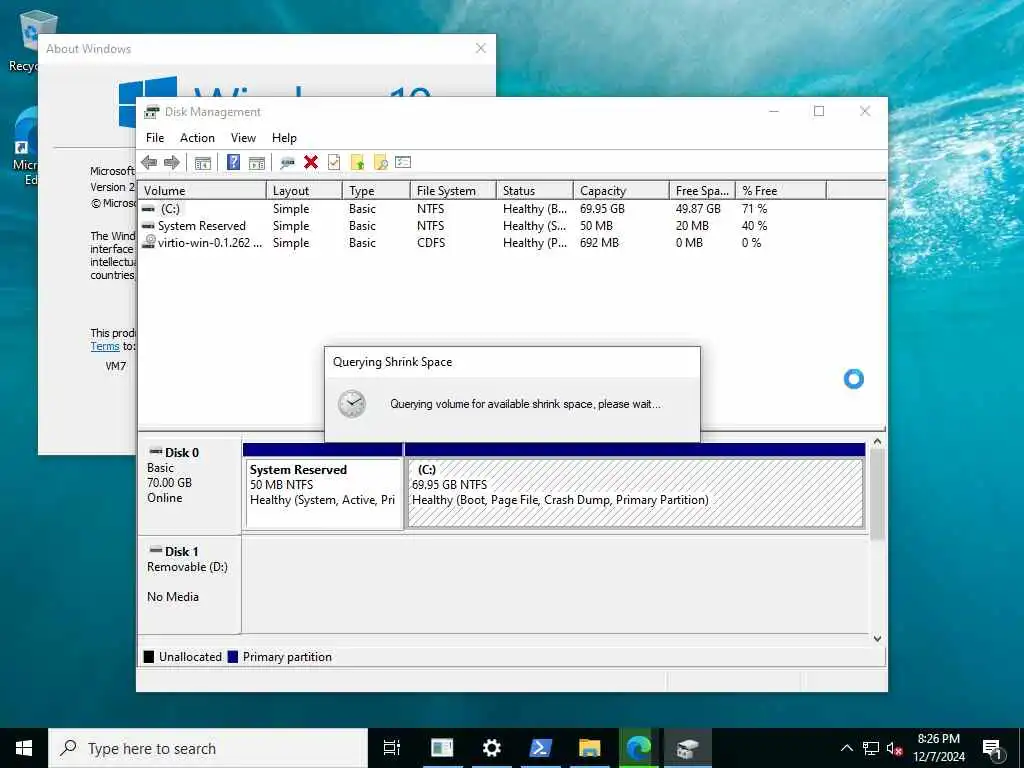Click the clock icon in Querying Shrink Space dialog
1024x768 pixels.
coord(352,404)
